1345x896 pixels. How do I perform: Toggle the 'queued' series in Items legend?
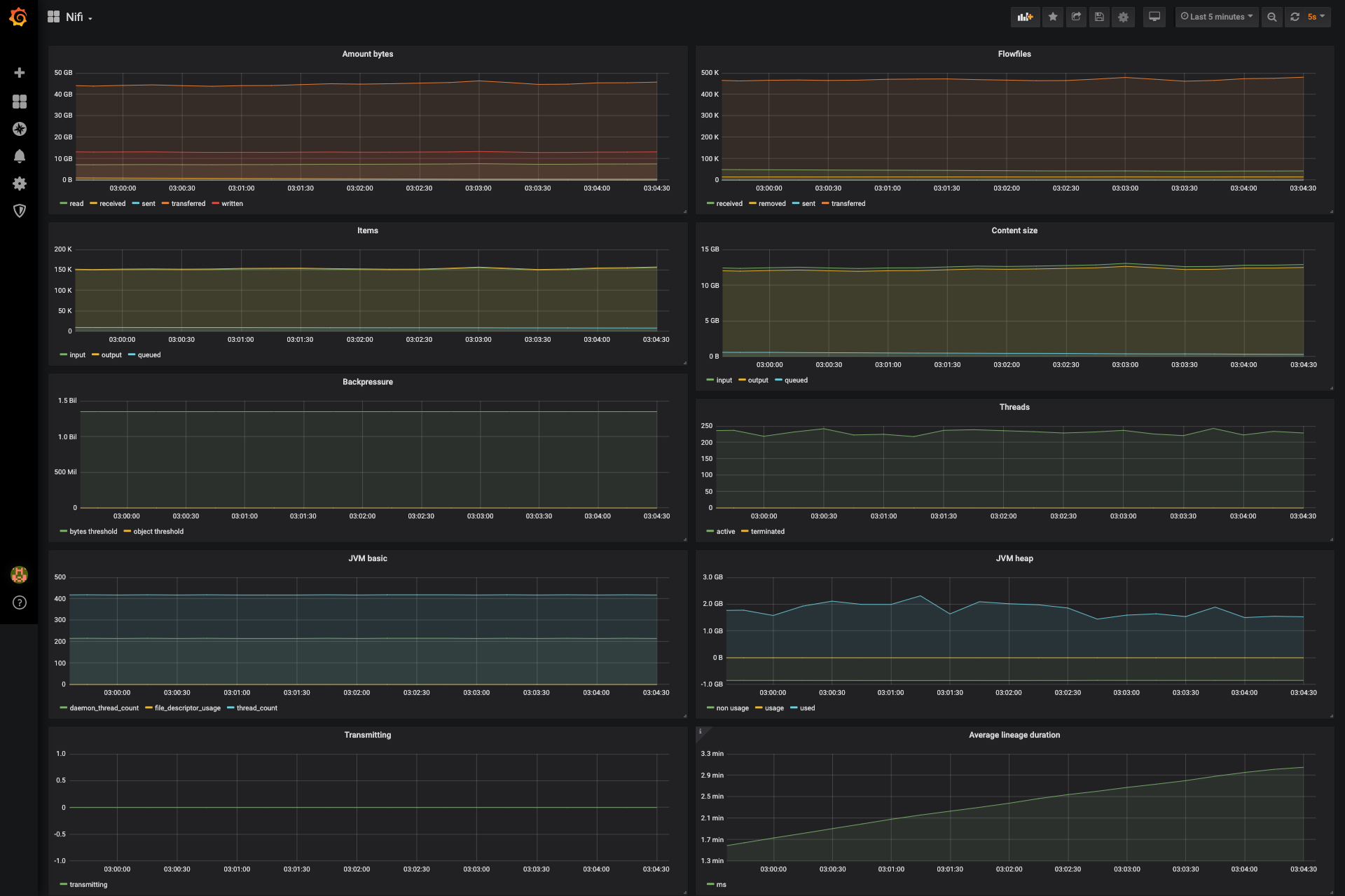(149, 355)
